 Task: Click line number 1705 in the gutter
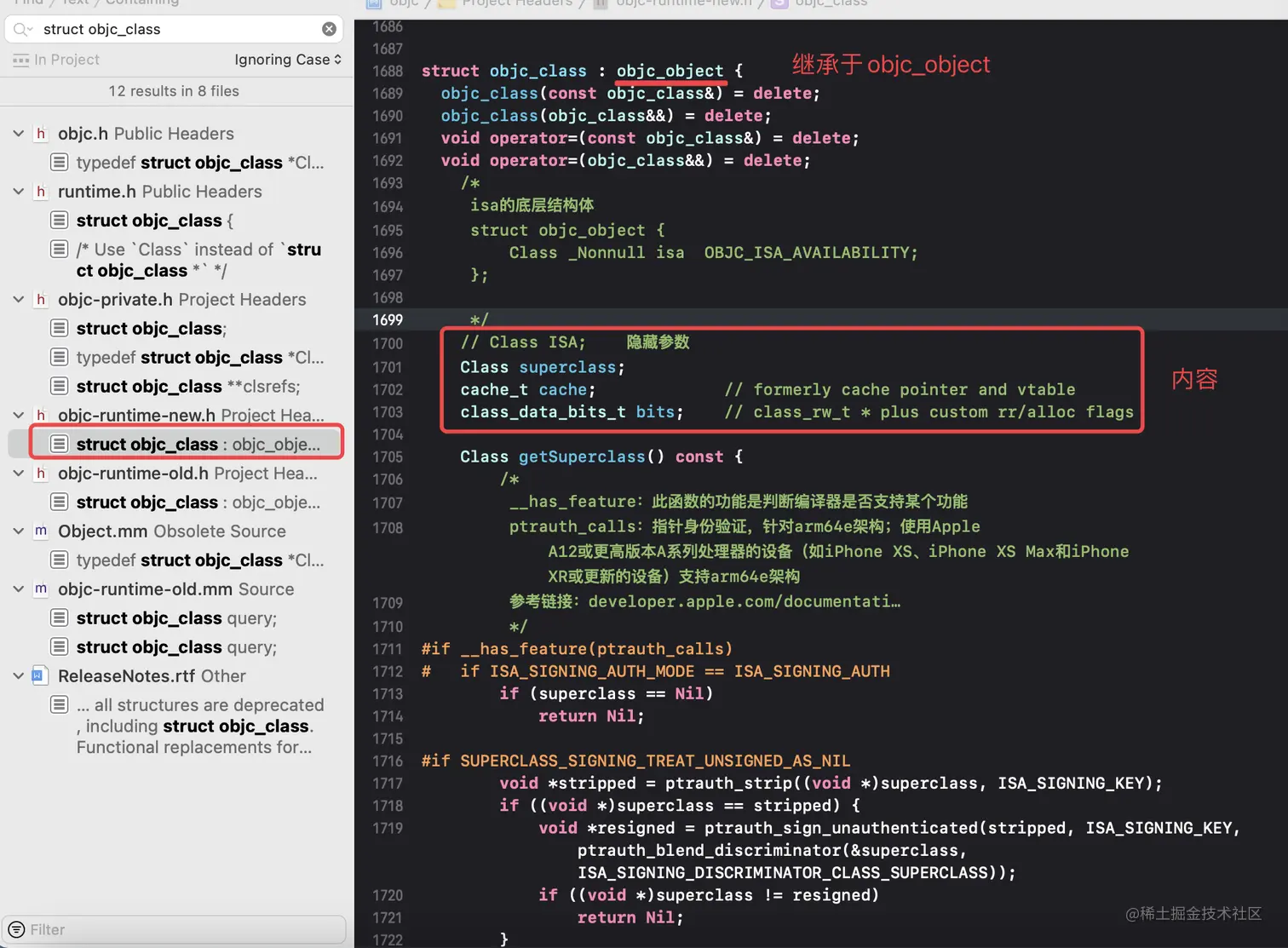coord(388,457)
